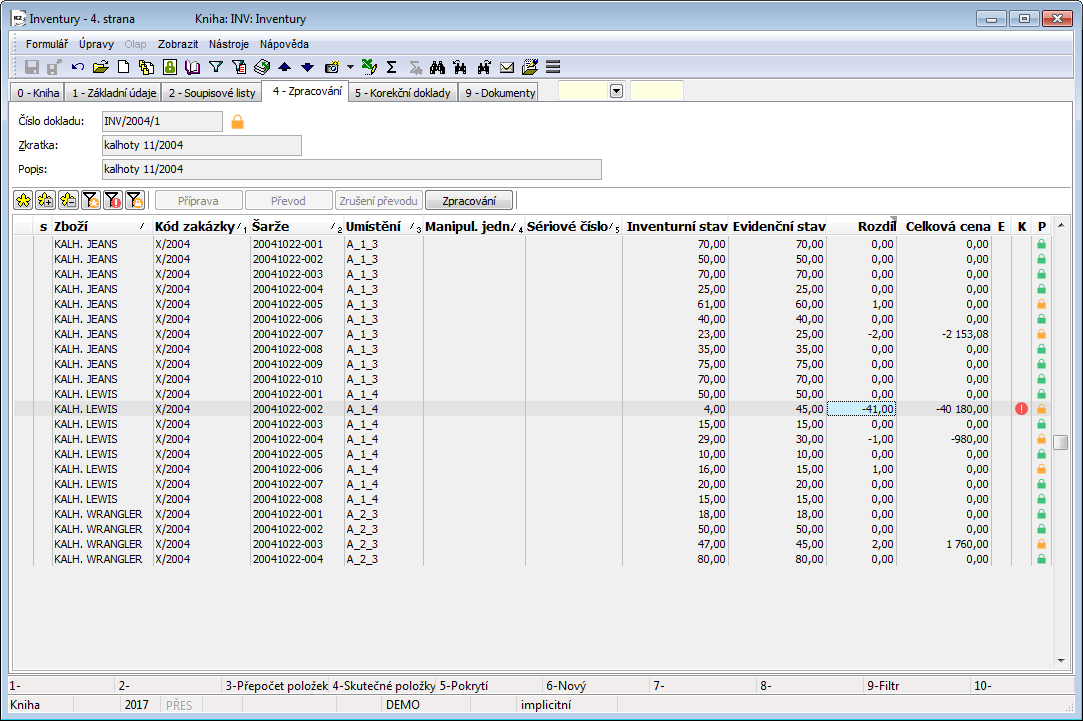The width and height of the screenshot is (1083, 721).
Task: Click the yellow star mark icon
Action: coord(23,200)
